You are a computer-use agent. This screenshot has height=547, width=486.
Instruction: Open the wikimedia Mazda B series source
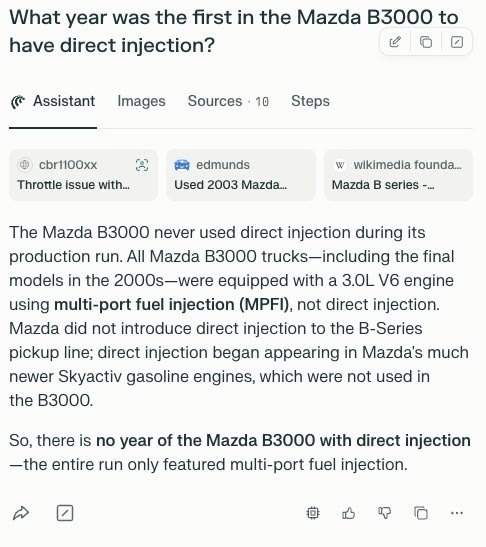[x=398, y=175]
